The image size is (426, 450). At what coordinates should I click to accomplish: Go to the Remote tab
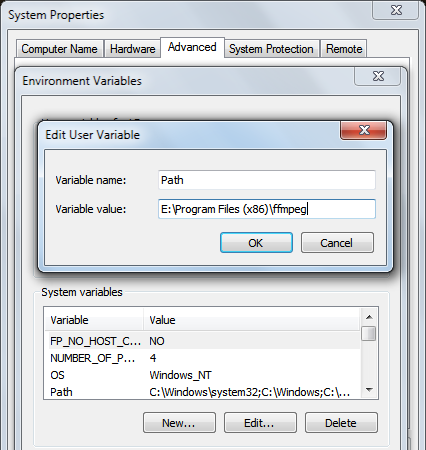point(344,49)
